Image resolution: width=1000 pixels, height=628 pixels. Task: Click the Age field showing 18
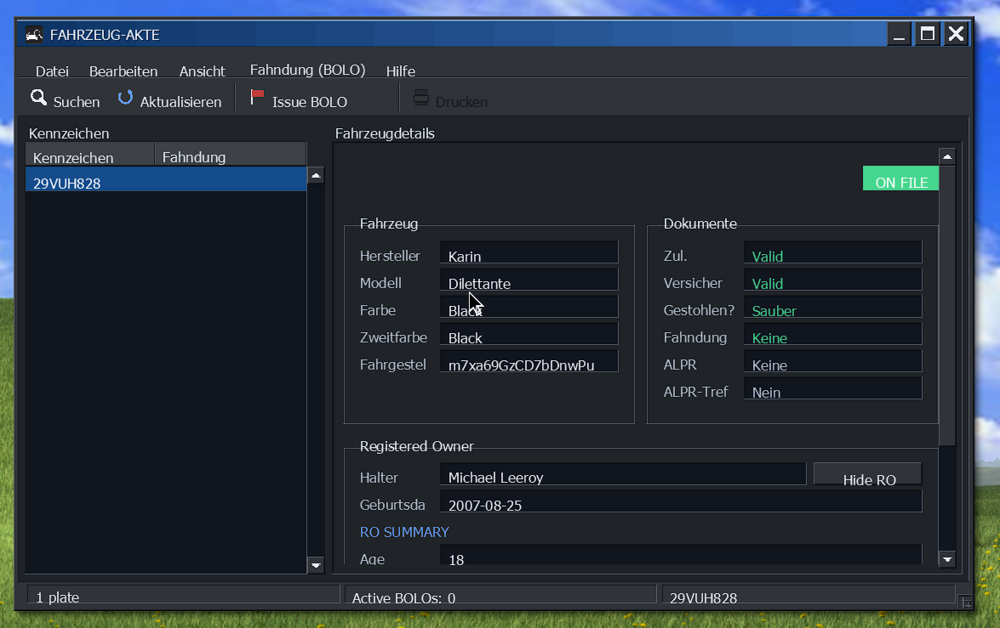[x=681, y=555]
